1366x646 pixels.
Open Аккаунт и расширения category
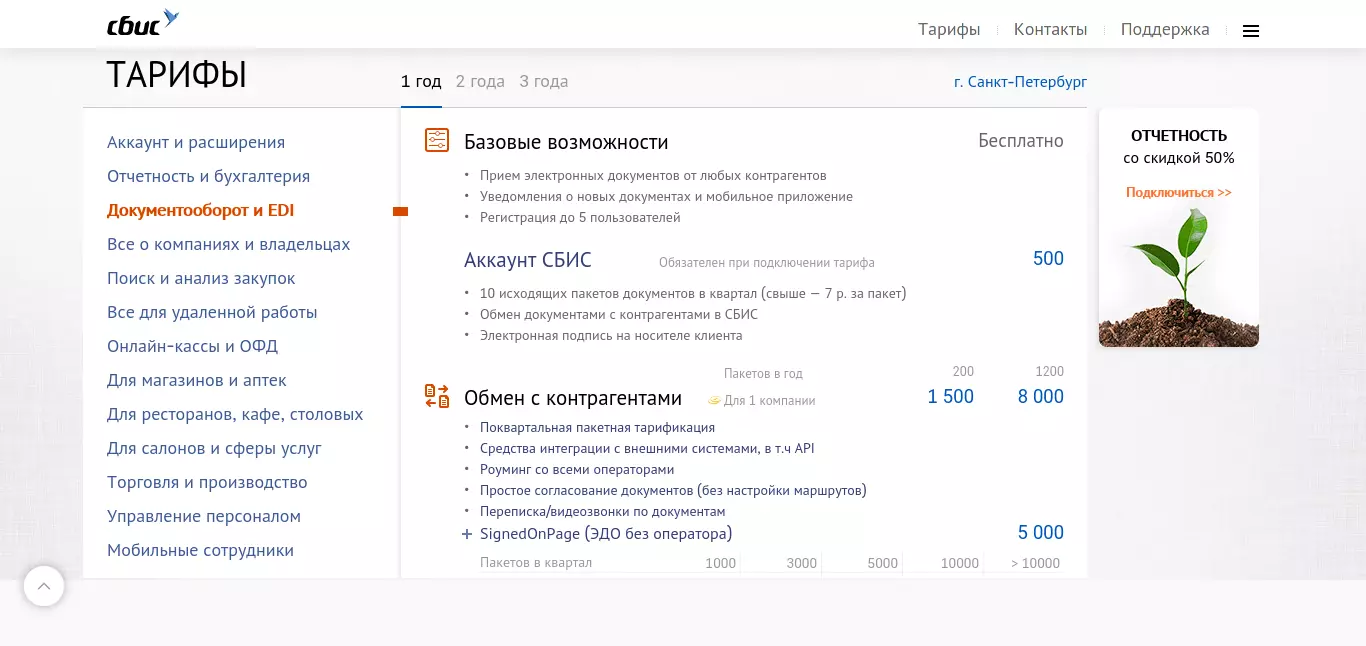pyautogui.click(x=196, y=142)
